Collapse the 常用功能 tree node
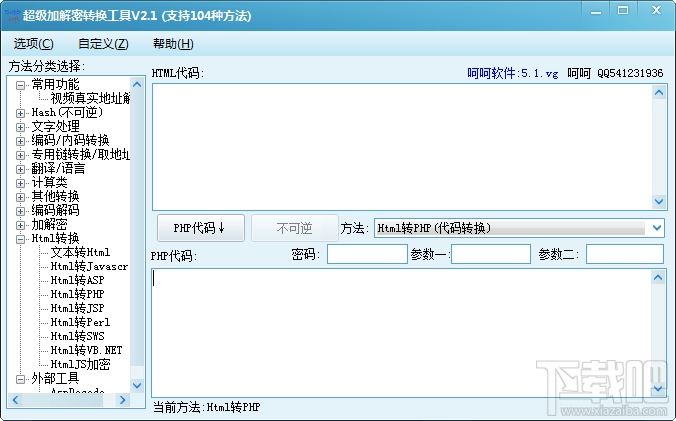 (x=20, y=85)
